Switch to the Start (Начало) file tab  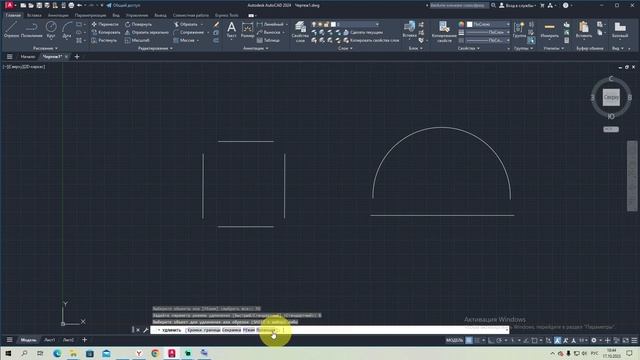[x=28, y=57]
